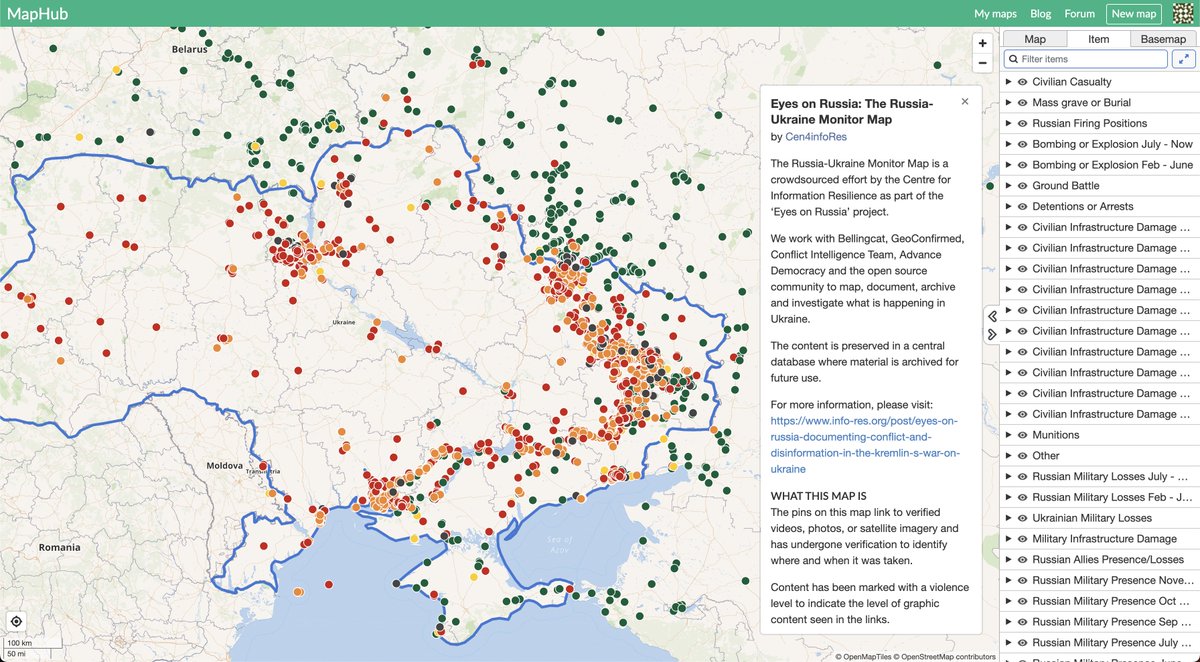This screenshot has height=662, width=1200.
Task: Click into the Filter items field
Action: [1085, 60]
